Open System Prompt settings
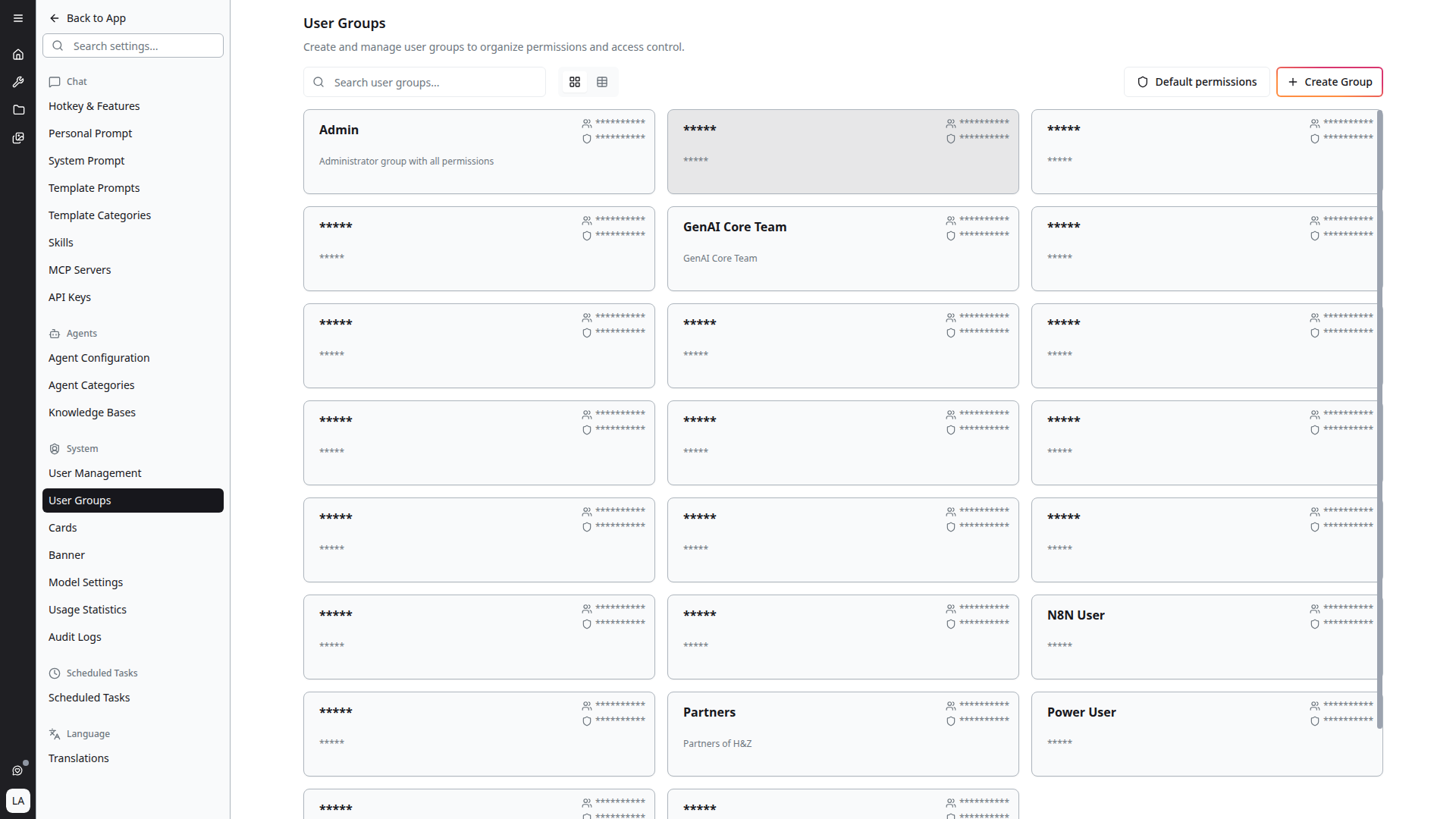 [133, 161]
